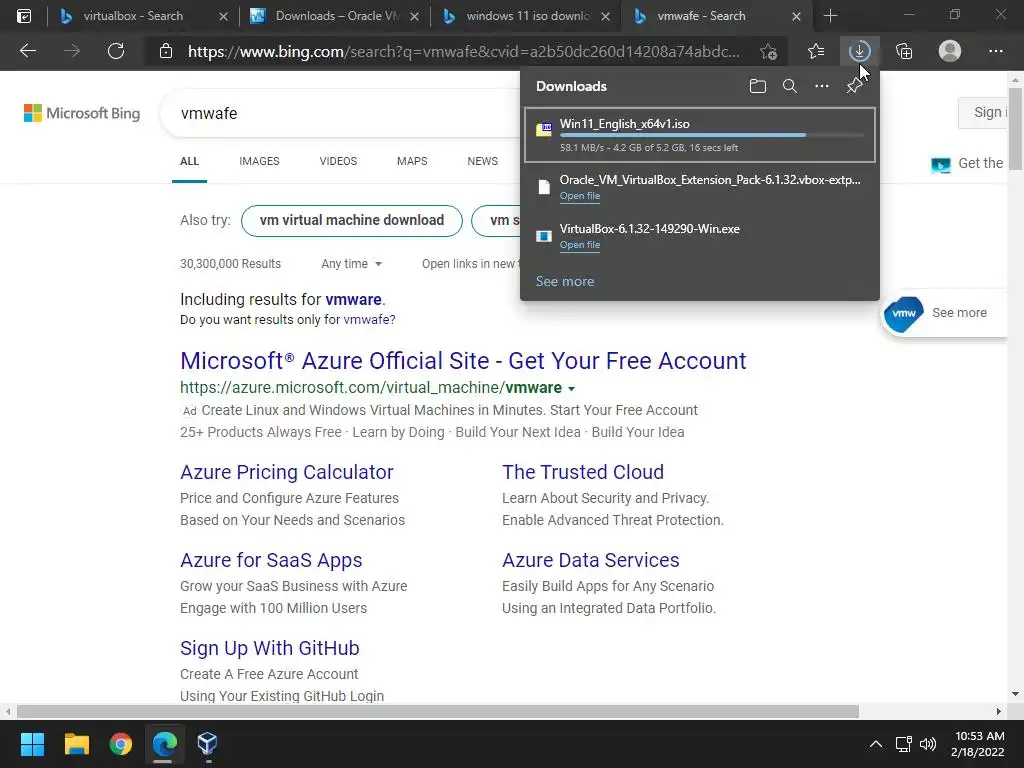Open Azure Data Services link

(x=590, y=560)
